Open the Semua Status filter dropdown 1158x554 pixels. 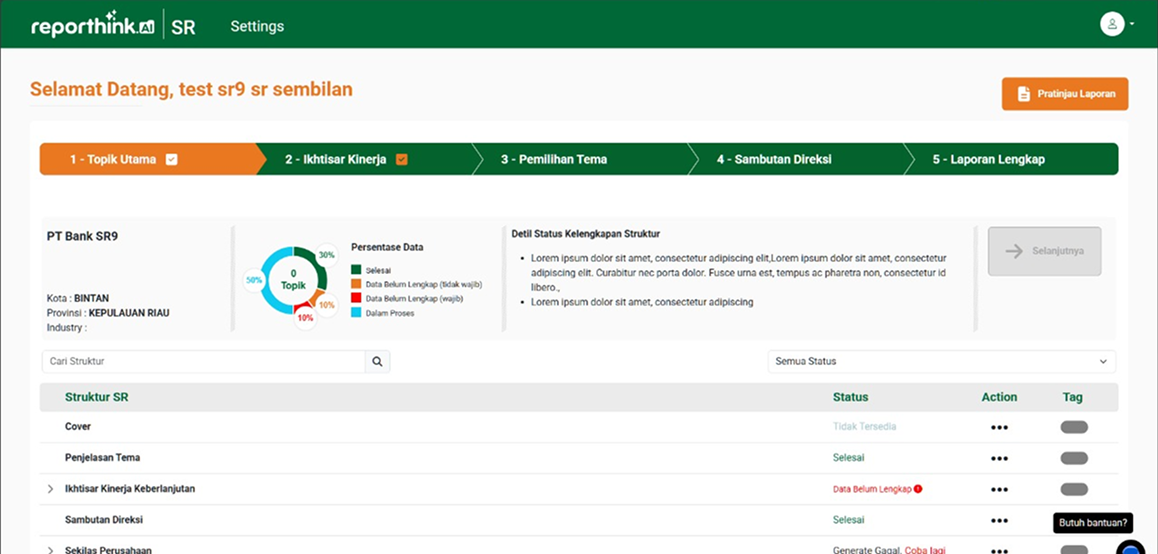tap(941, 362)
